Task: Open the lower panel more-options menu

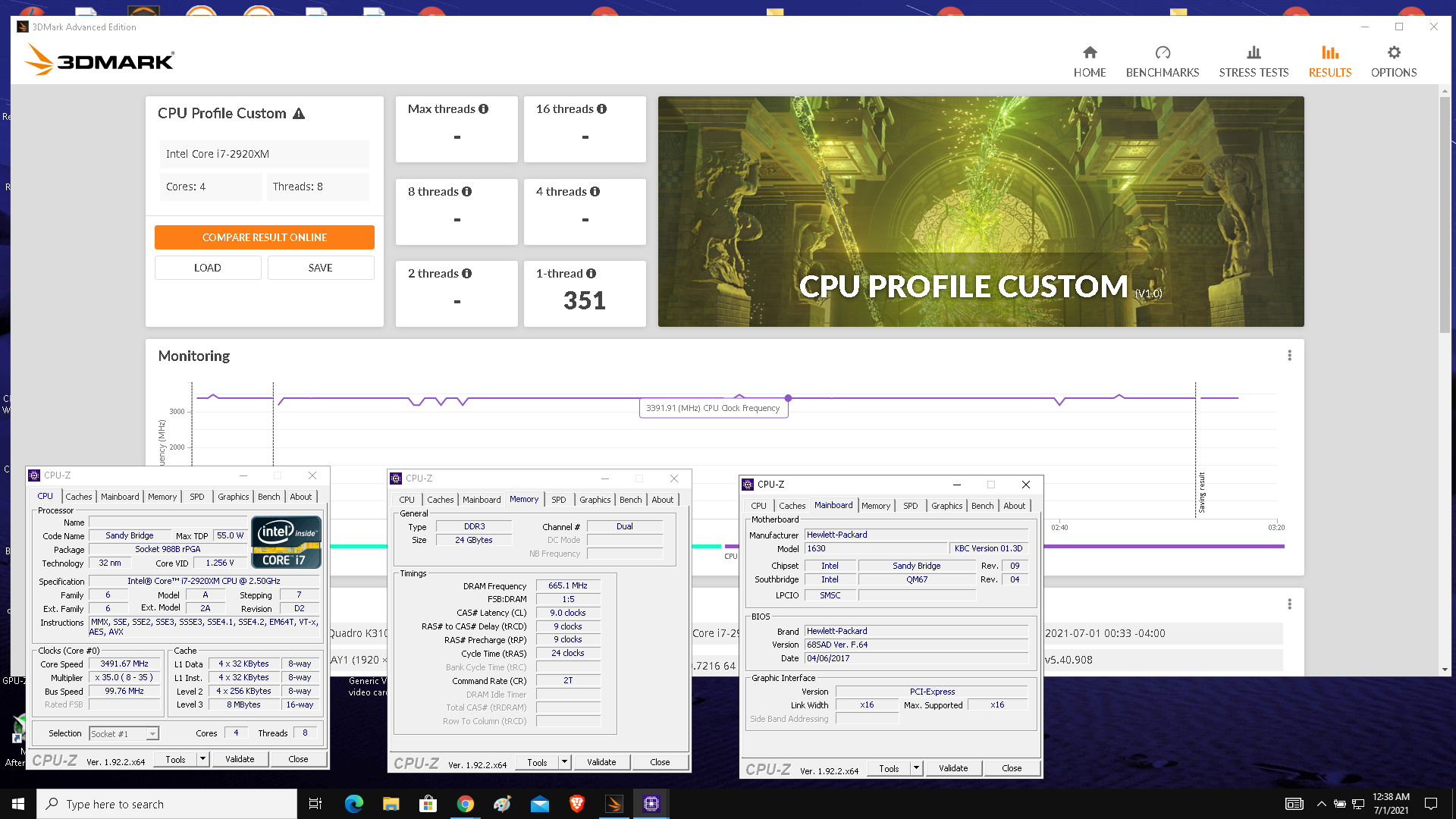Action: coord(1289,604)
